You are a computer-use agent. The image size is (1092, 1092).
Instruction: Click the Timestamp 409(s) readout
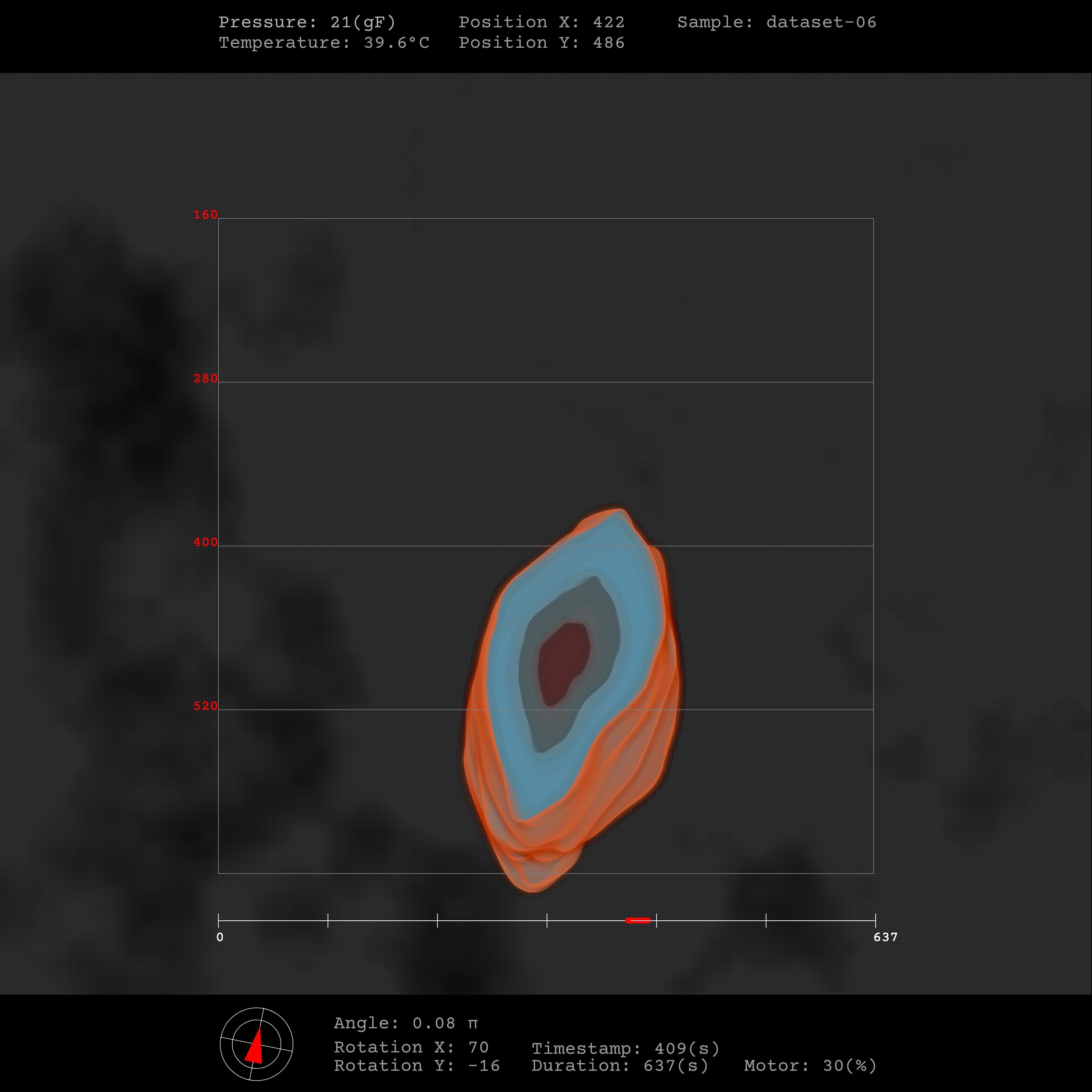[625, 1048]
